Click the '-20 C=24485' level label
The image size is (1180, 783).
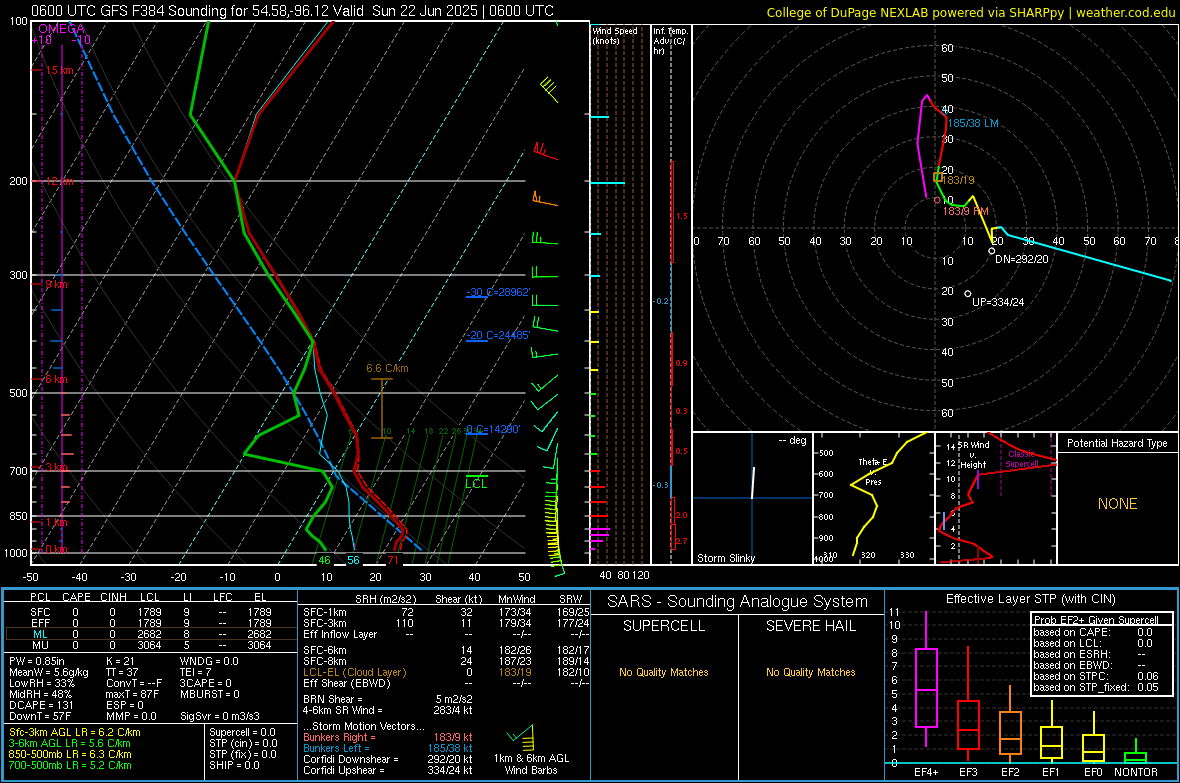[x=498, y=335]
